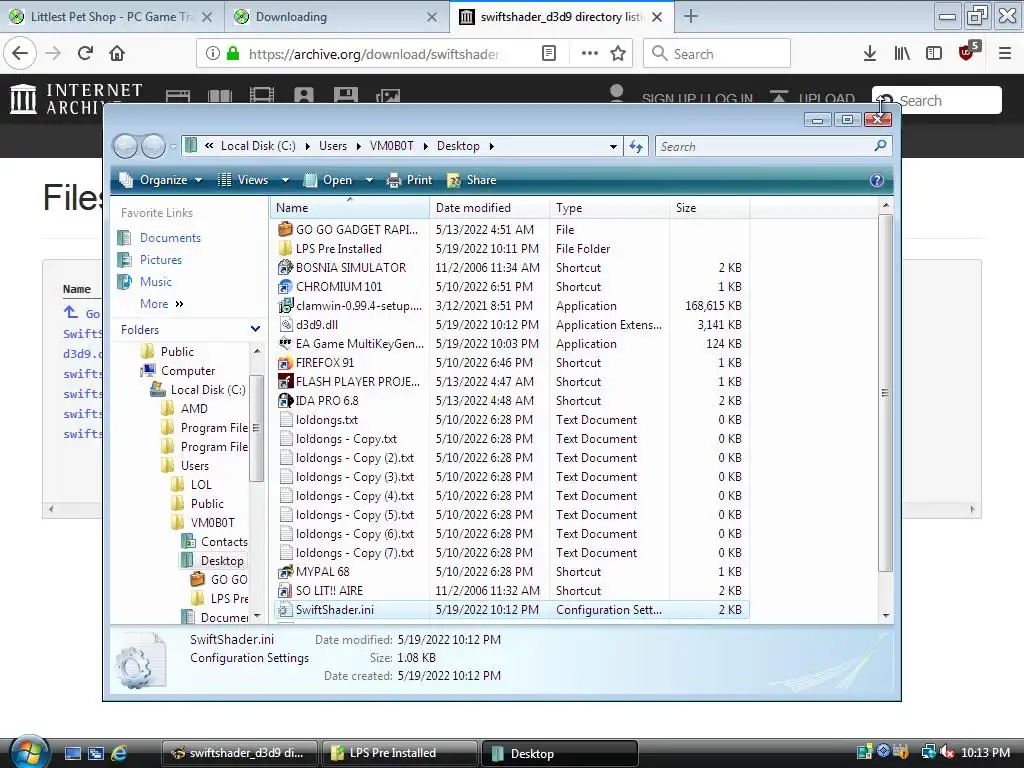Toggle reader view icon in address bar
Image resolution: width=1024 pixels, height=768 pixels.
(549, 54)
